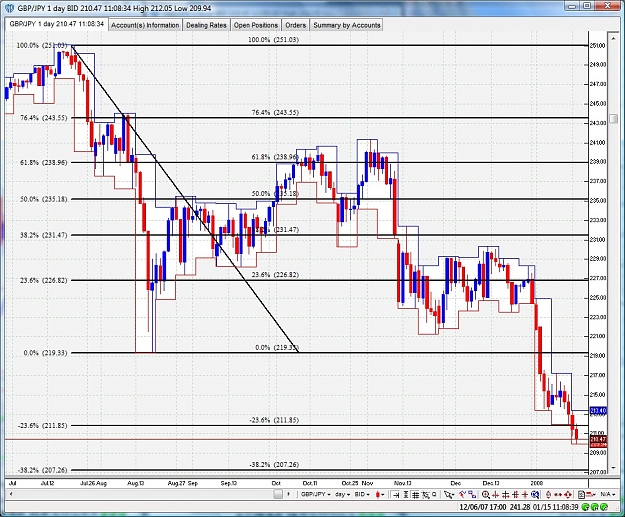Click the blue rewind chart icon
The height and width of the screenshot is (517, 625).
pyautogui.click(x=535, y=495)
